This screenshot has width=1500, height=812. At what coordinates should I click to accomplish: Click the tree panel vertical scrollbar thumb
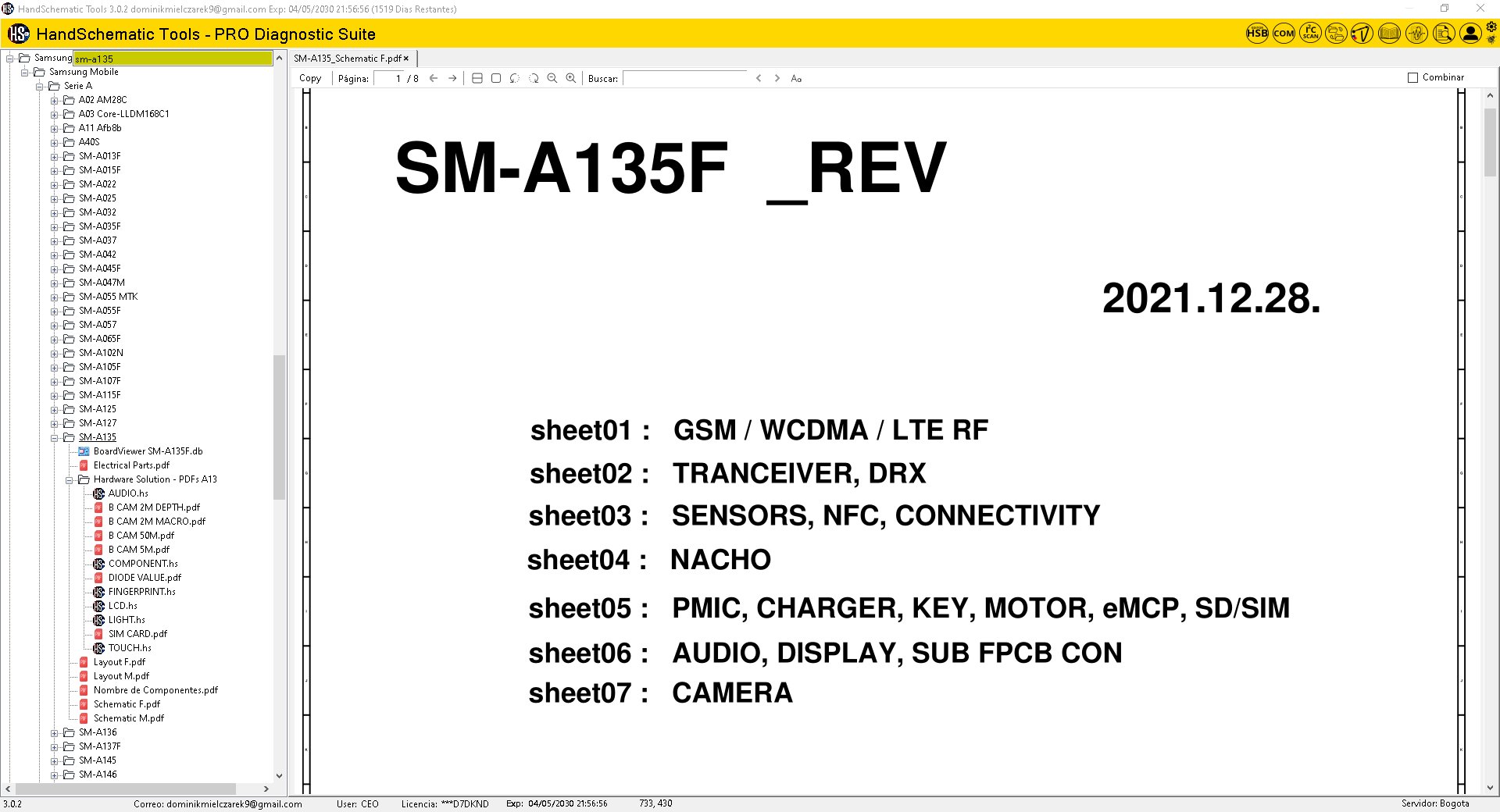279,427
